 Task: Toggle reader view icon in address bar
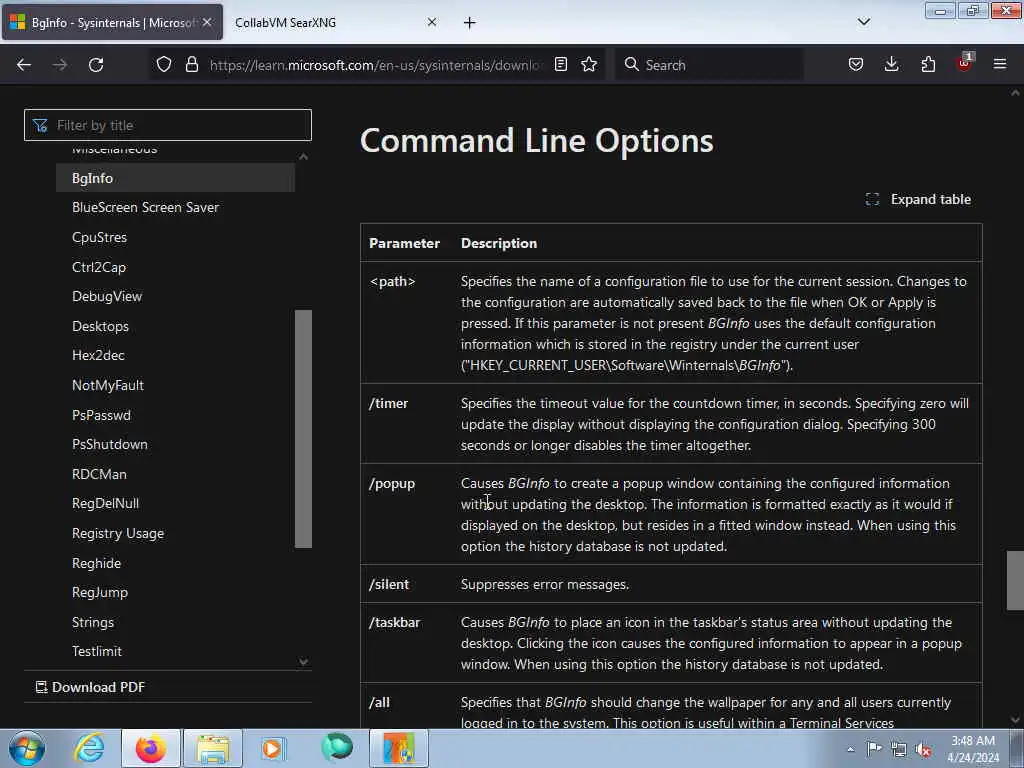[x=561, y=65]
